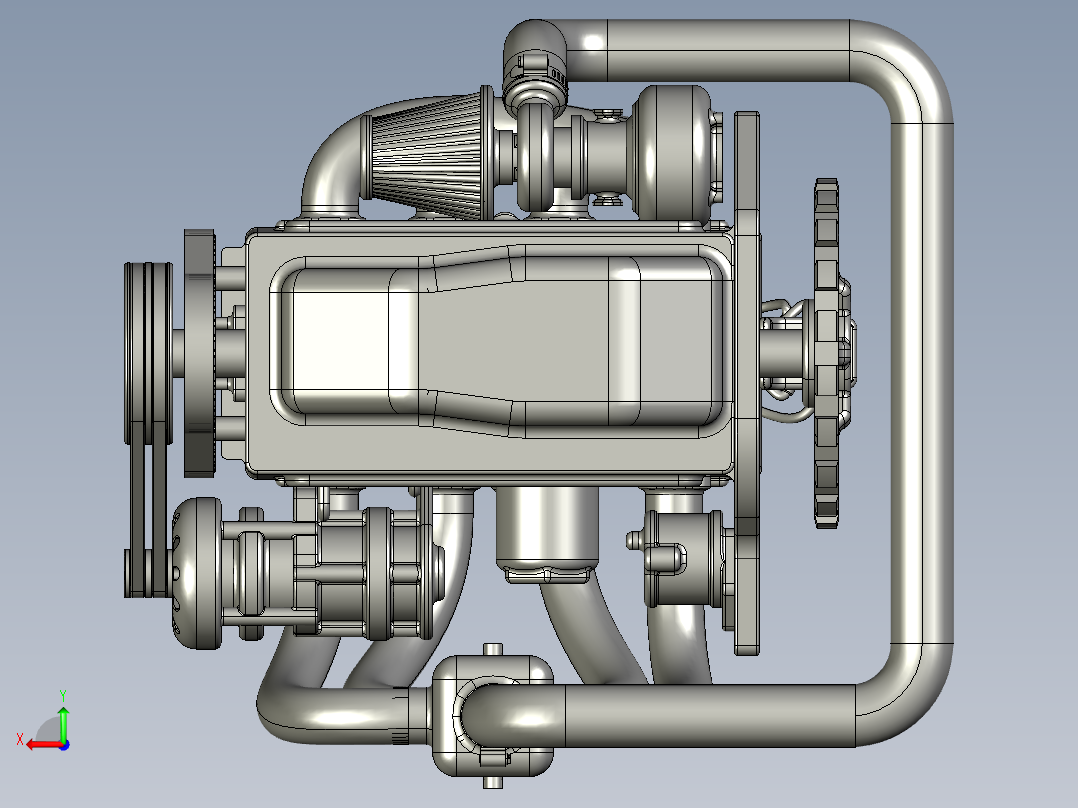The image size is (1078, 808).
Task: Select the round turbocharger housing
Action: click(671, 153)
